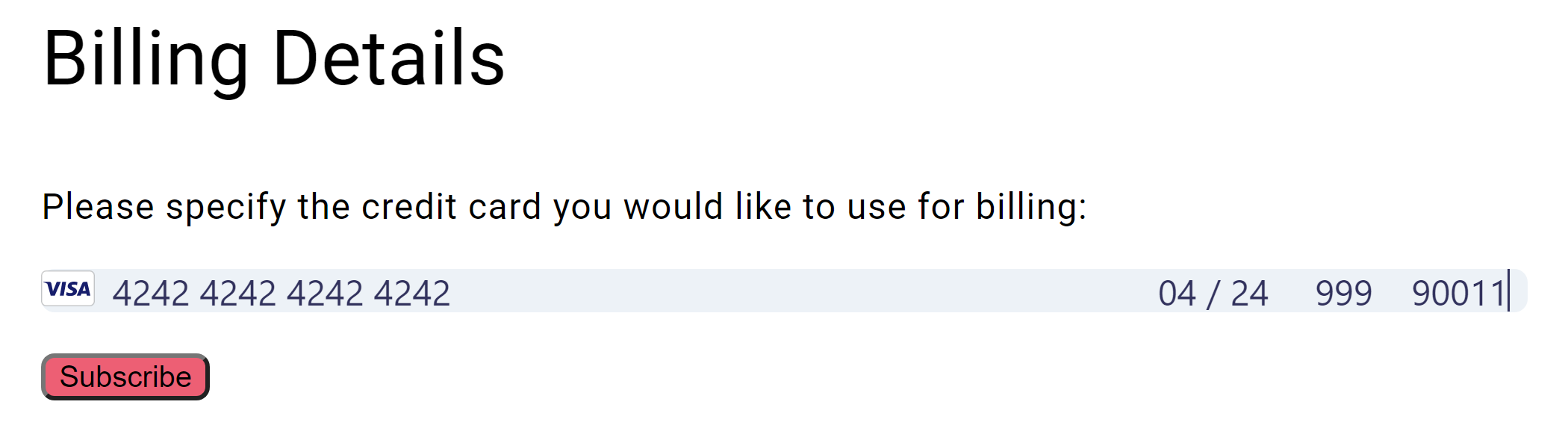Click the second 4242 group of card number

pos(237,293)
